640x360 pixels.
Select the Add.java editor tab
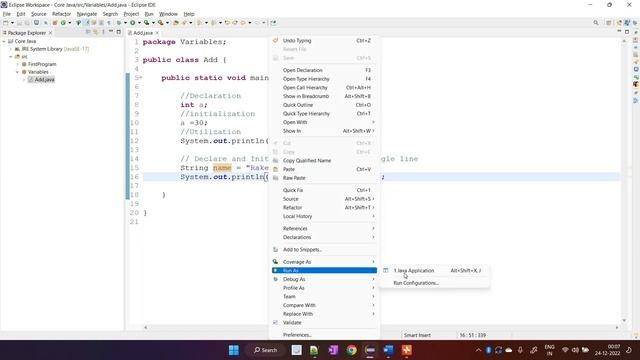(x=143, y=33)
